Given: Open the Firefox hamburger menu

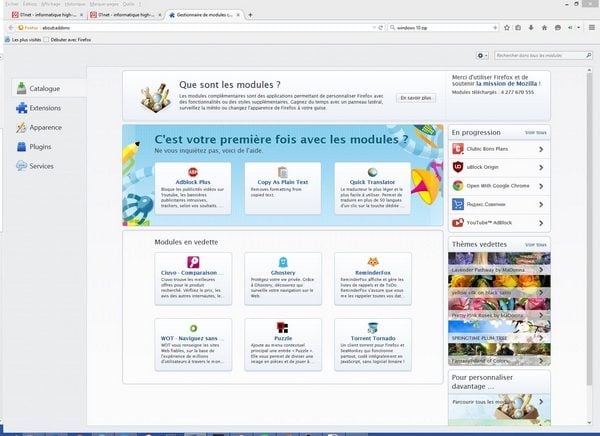Looking at the screenshot, I should point(592,28).
